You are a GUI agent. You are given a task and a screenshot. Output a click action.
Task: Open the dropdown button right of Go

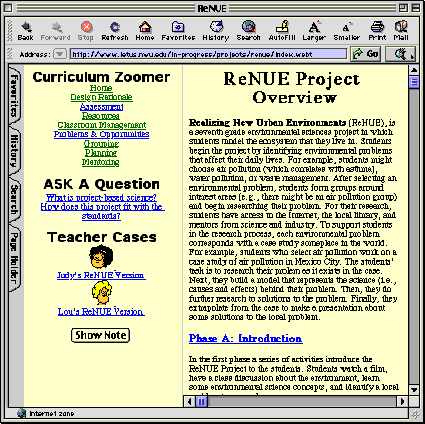tap(401, 54)
